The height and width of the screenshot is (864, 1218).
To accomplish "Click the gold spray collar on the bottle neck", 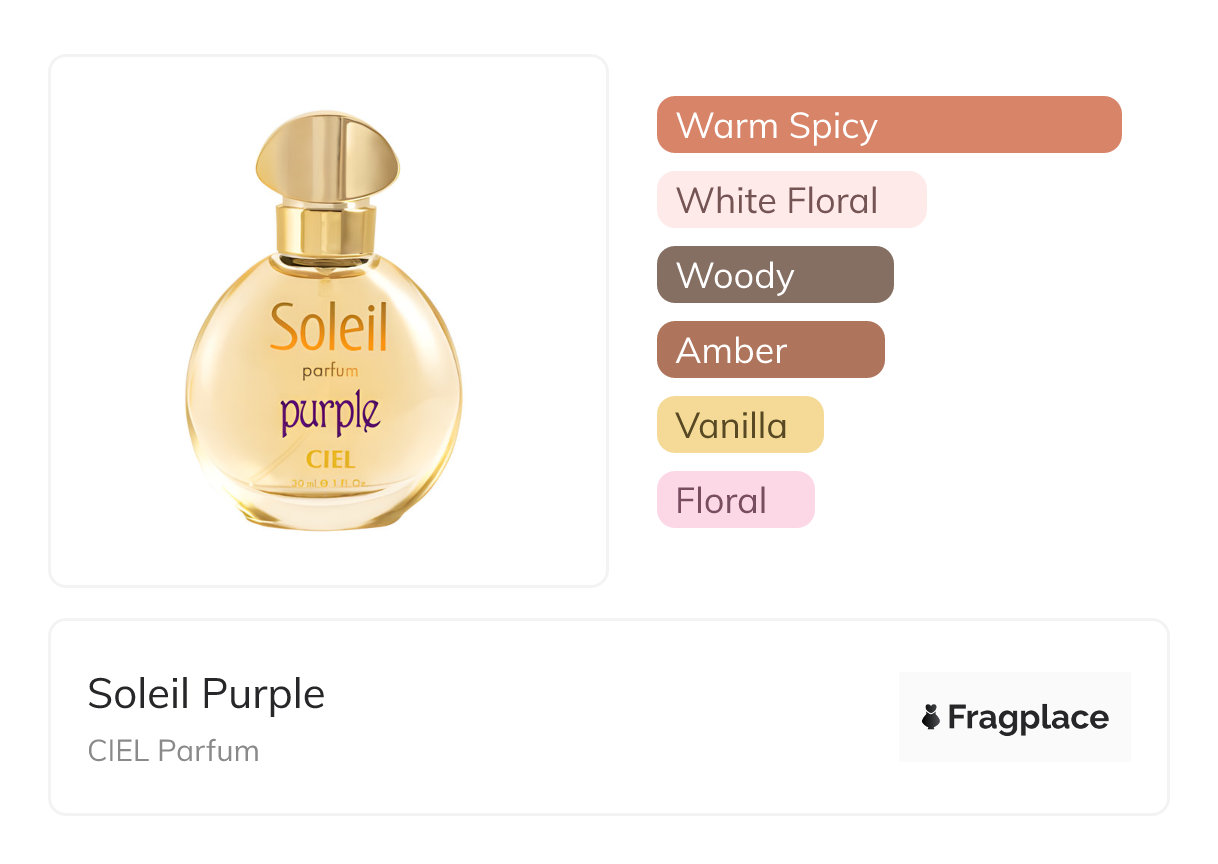I will [x=326, y=228].
